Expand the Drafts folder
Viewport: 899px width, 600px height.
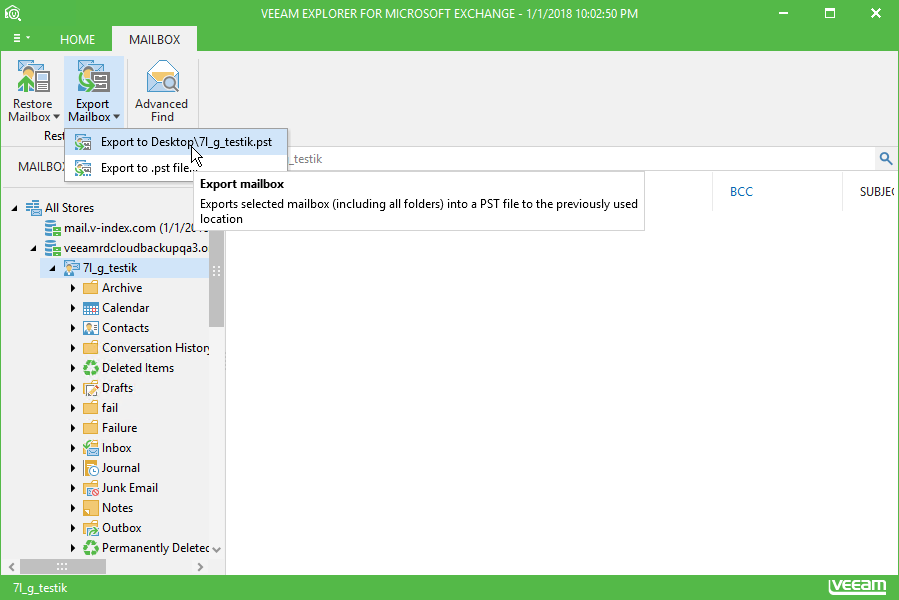click(x=73, y=388)
